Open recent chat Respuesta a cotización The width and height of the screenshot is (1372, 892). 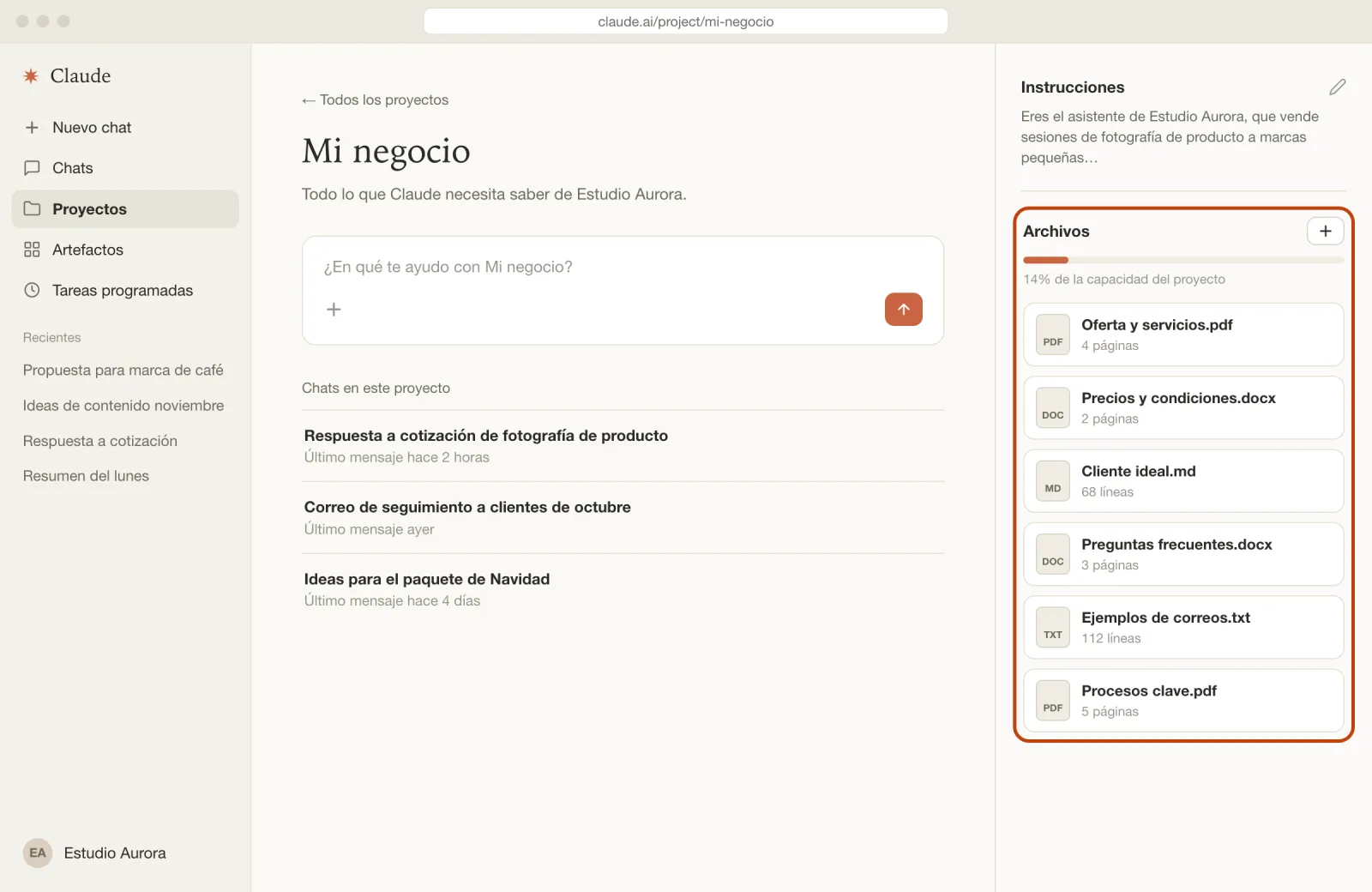[x=100, y=441]
